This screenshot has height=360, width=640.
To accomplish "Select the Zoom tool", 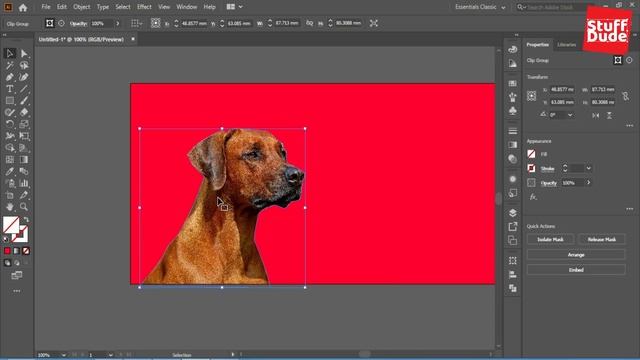I will (24, 207).
